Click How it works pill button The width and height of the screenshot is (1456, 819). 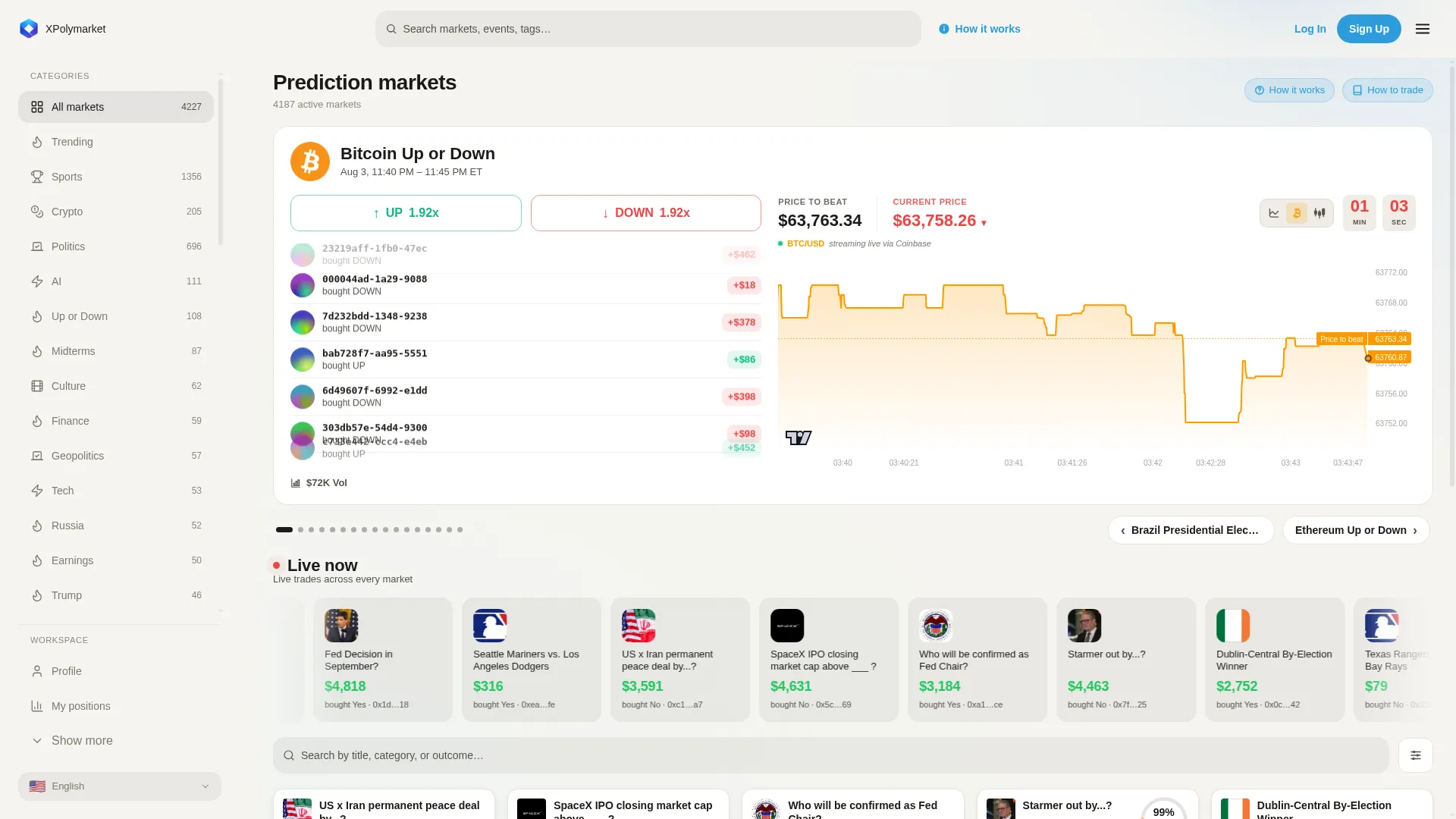tap(1289, 90)
